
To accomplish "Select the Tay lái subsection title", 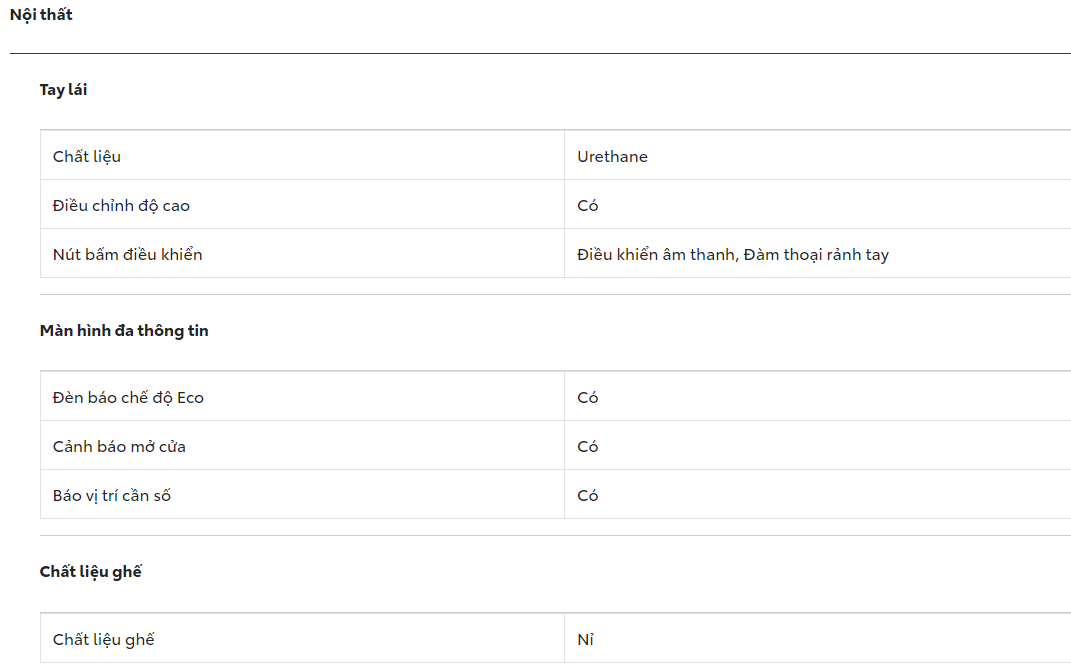I will click(x=64, y=90).
